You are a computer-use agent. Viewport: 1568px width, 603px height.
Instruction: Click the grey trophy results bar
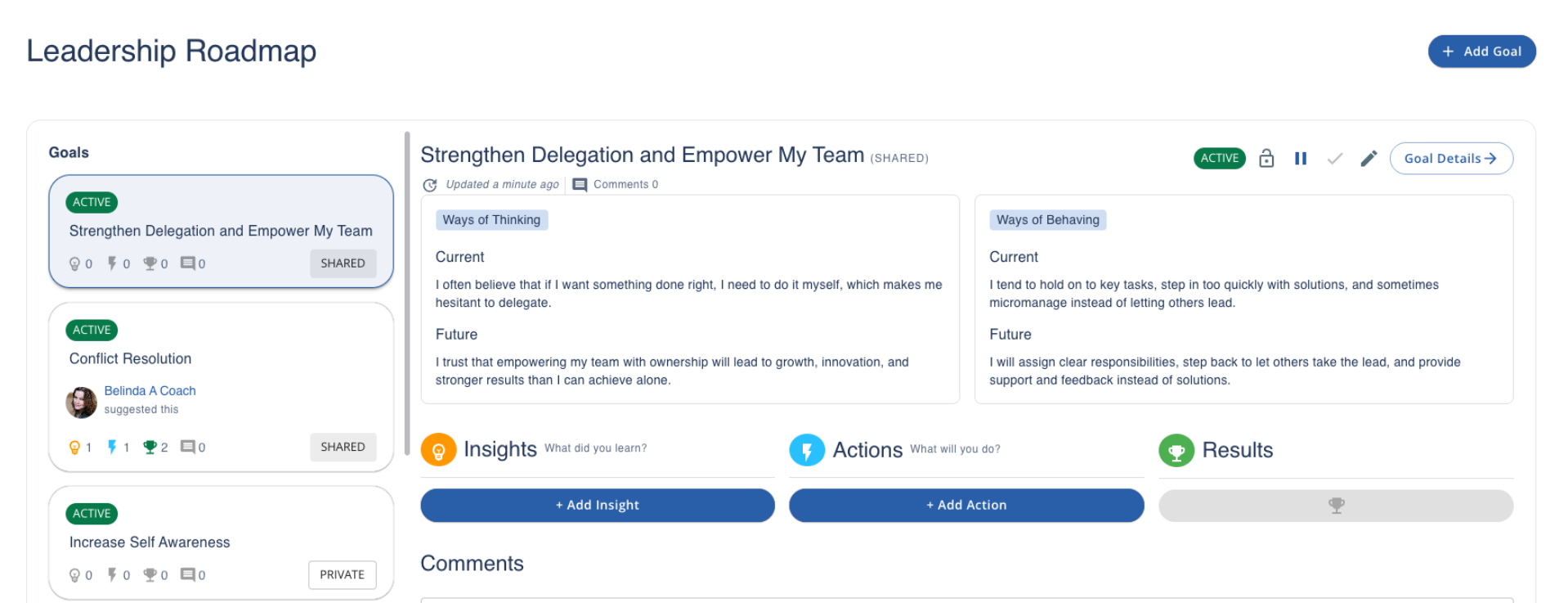click(1335, 506)
